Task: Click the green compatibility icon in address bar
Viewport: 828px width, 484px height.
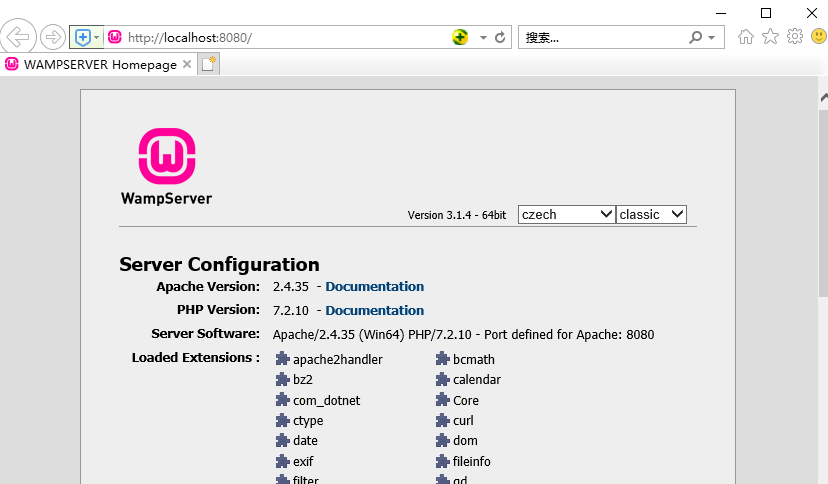Action: coord(460,37)
